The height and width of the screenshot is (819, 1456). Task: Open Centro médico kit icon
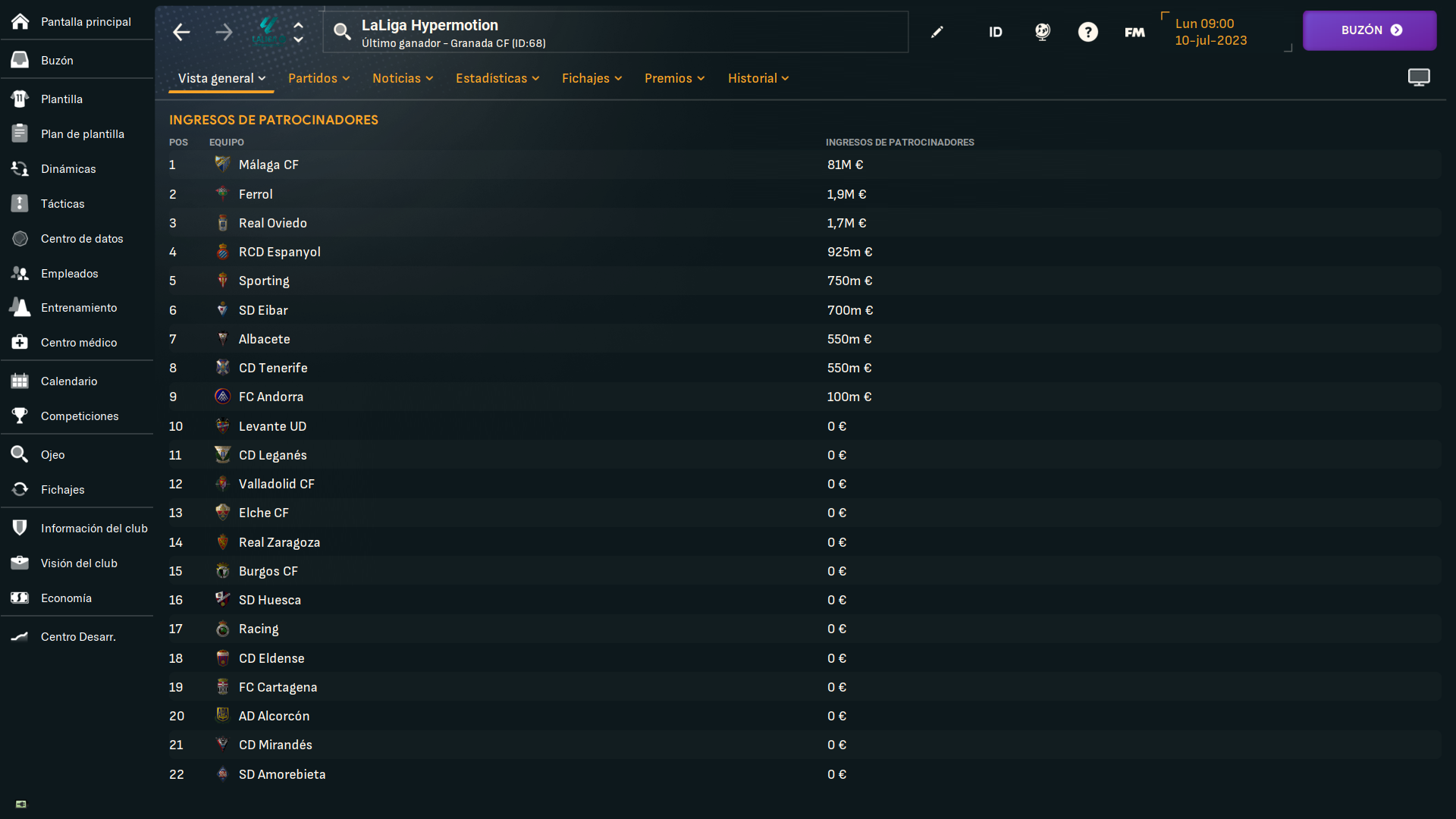pyautogui.click(x=20, y=342)
